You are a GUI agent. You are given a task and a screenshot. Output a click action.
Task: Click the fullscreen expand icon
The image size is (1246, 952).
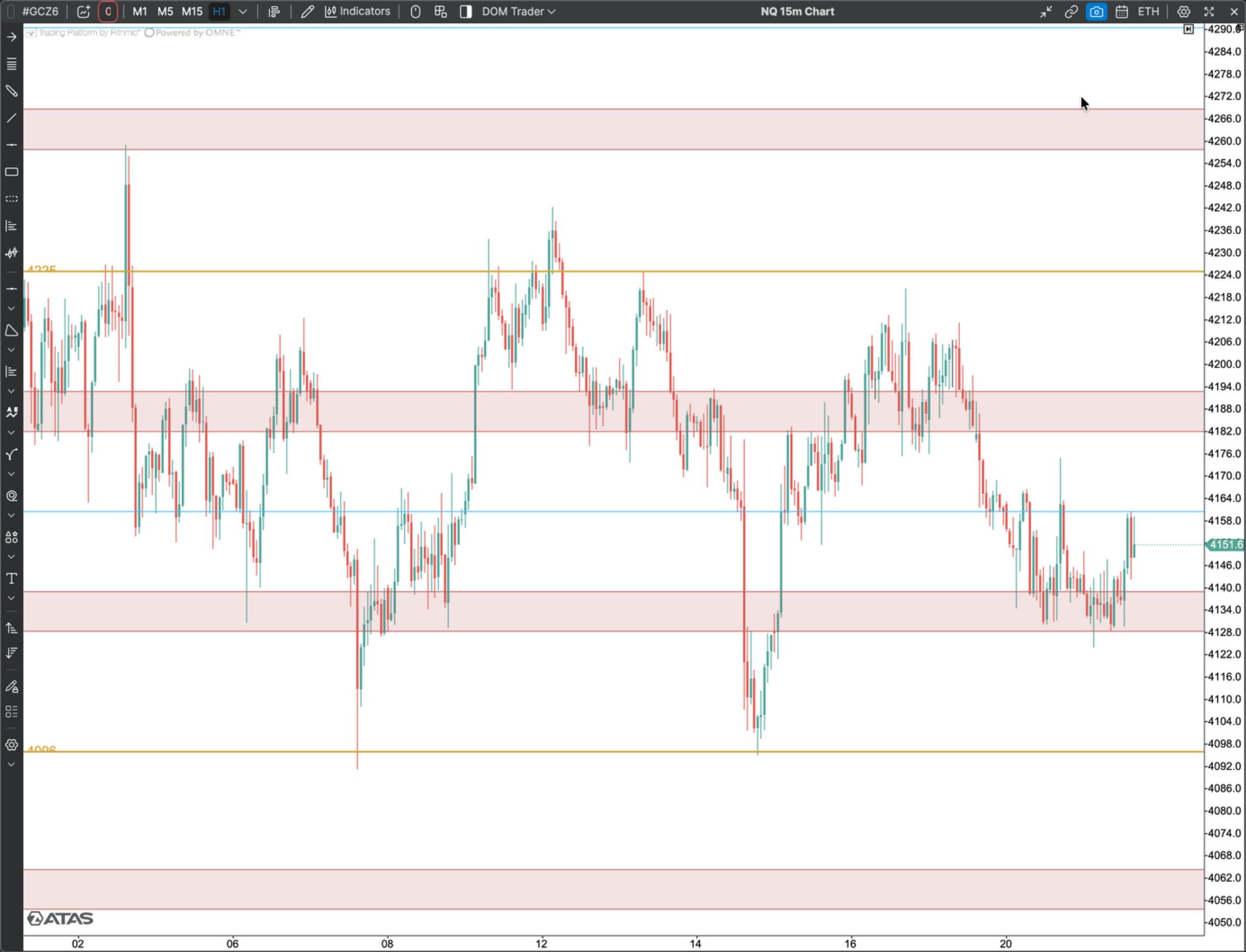point(1209,12)
